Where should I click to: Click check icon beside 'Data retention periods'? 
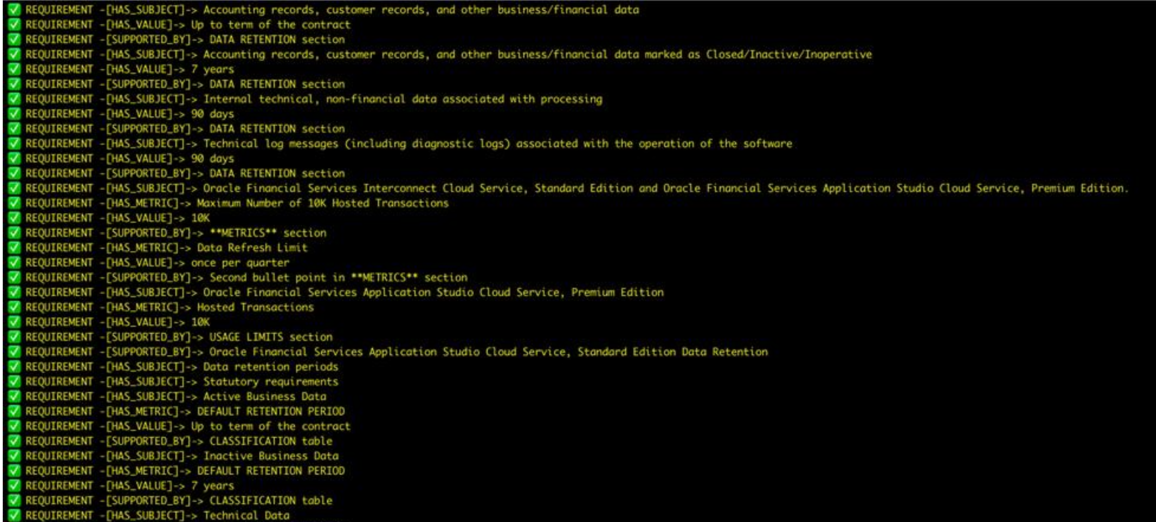[14, 367]
